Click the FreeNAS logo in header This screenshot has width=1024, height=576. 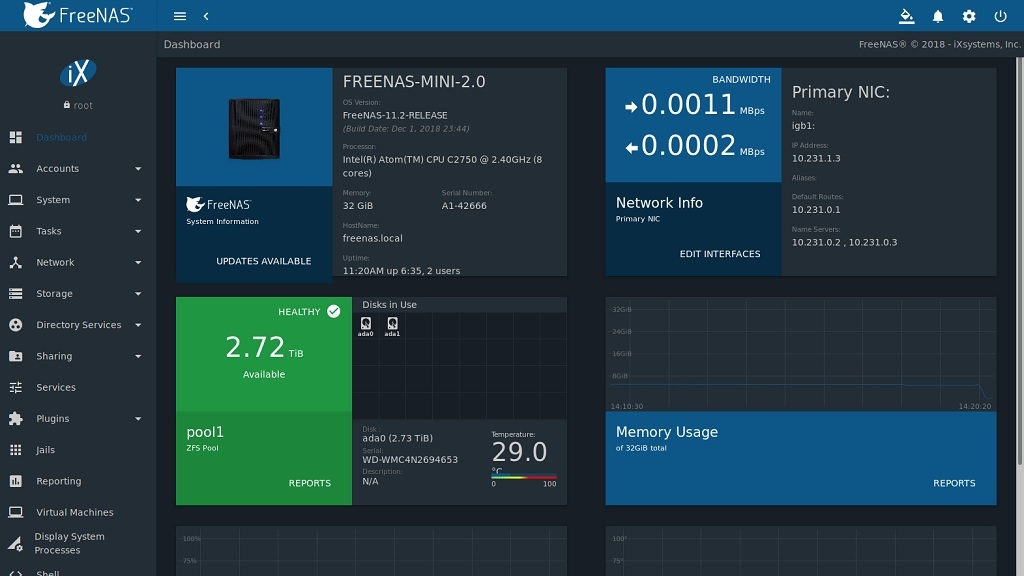[x=78, y=15]
